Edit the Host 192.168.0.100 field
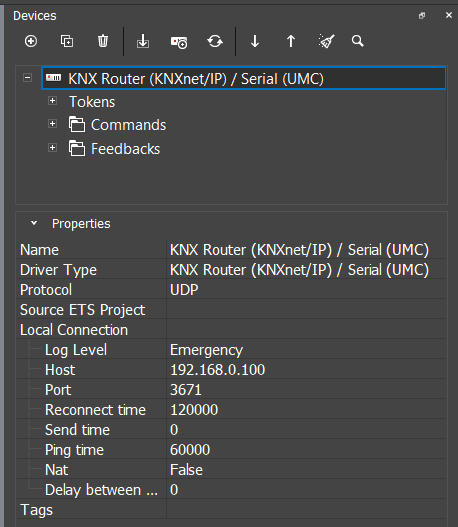This screenshot has height=527, width=458. coord(306,370)
